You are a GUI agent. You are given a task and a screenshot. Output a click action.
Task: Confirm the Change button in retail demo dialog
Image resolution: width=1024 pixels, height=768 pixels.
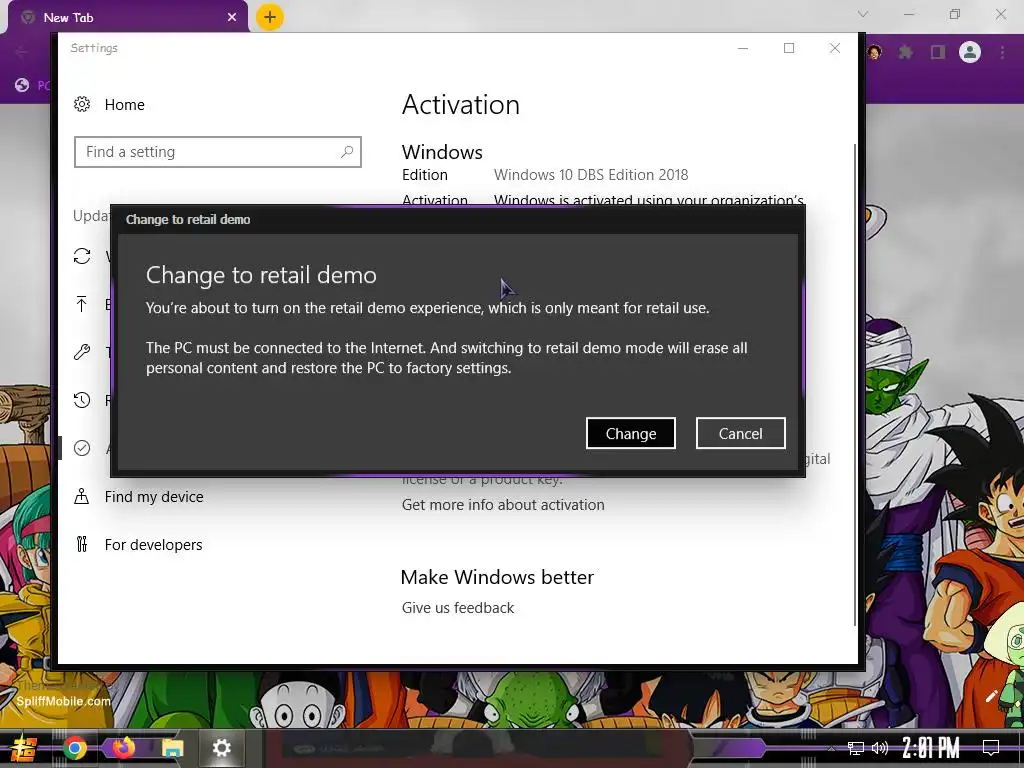[x=630, y=433]
